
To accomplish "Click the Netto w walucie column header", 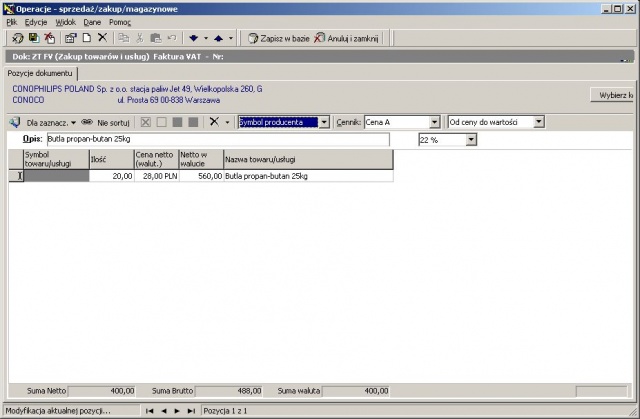I will pyautogui.click(x=202, y=159).
